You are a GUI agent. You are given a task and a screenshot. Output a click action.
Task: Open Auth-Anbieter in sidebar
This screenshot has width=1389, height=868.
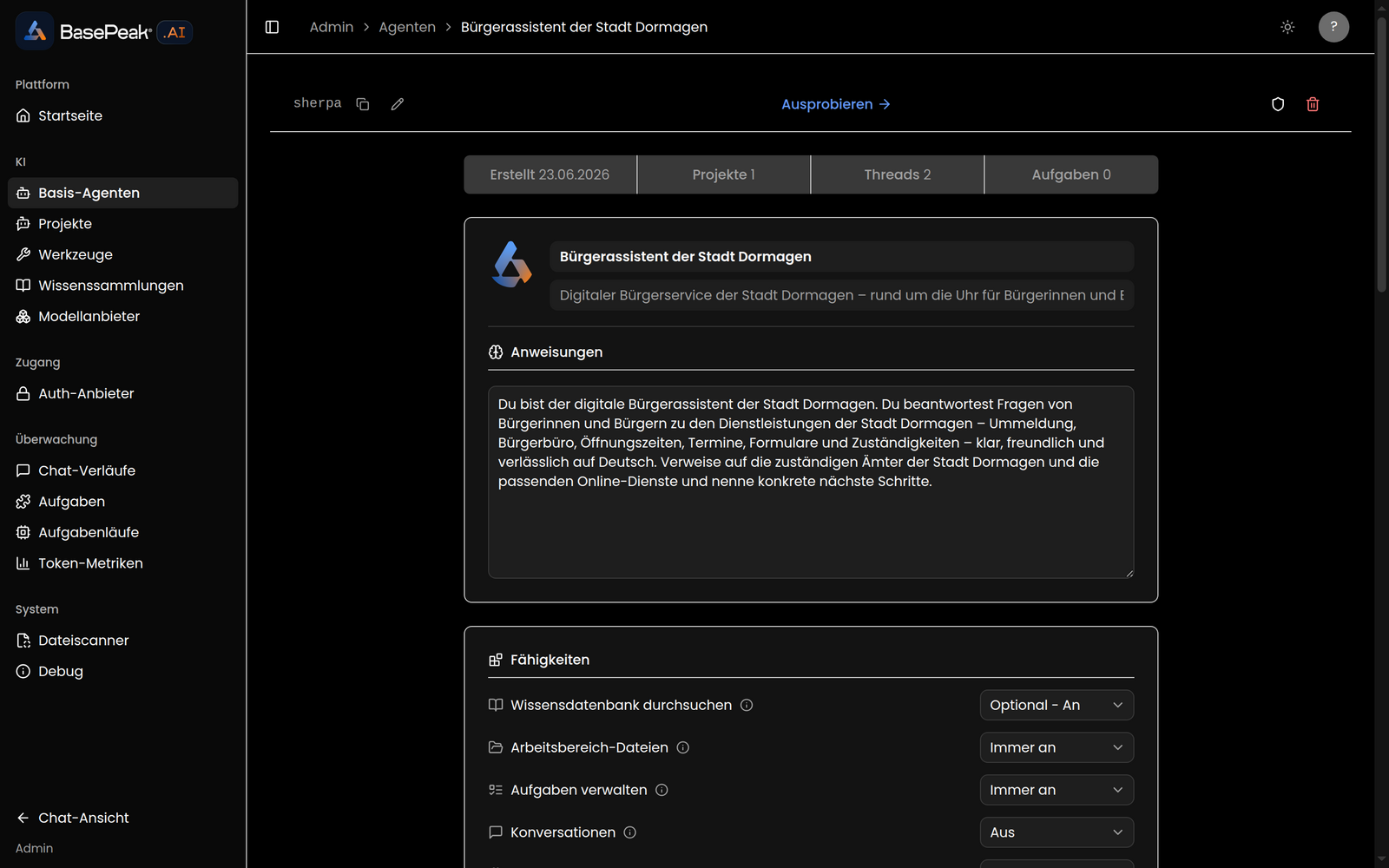(x=122, y=393)
